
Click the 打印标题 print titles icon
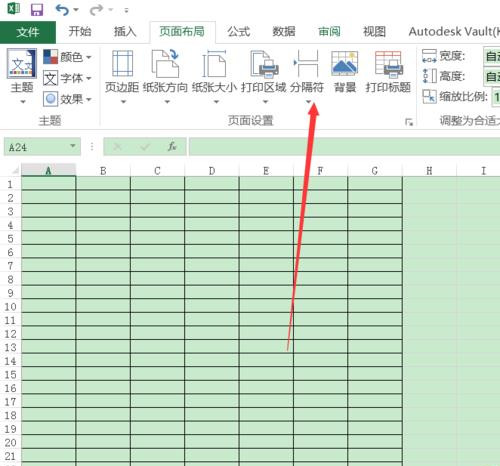coord(388,63)
